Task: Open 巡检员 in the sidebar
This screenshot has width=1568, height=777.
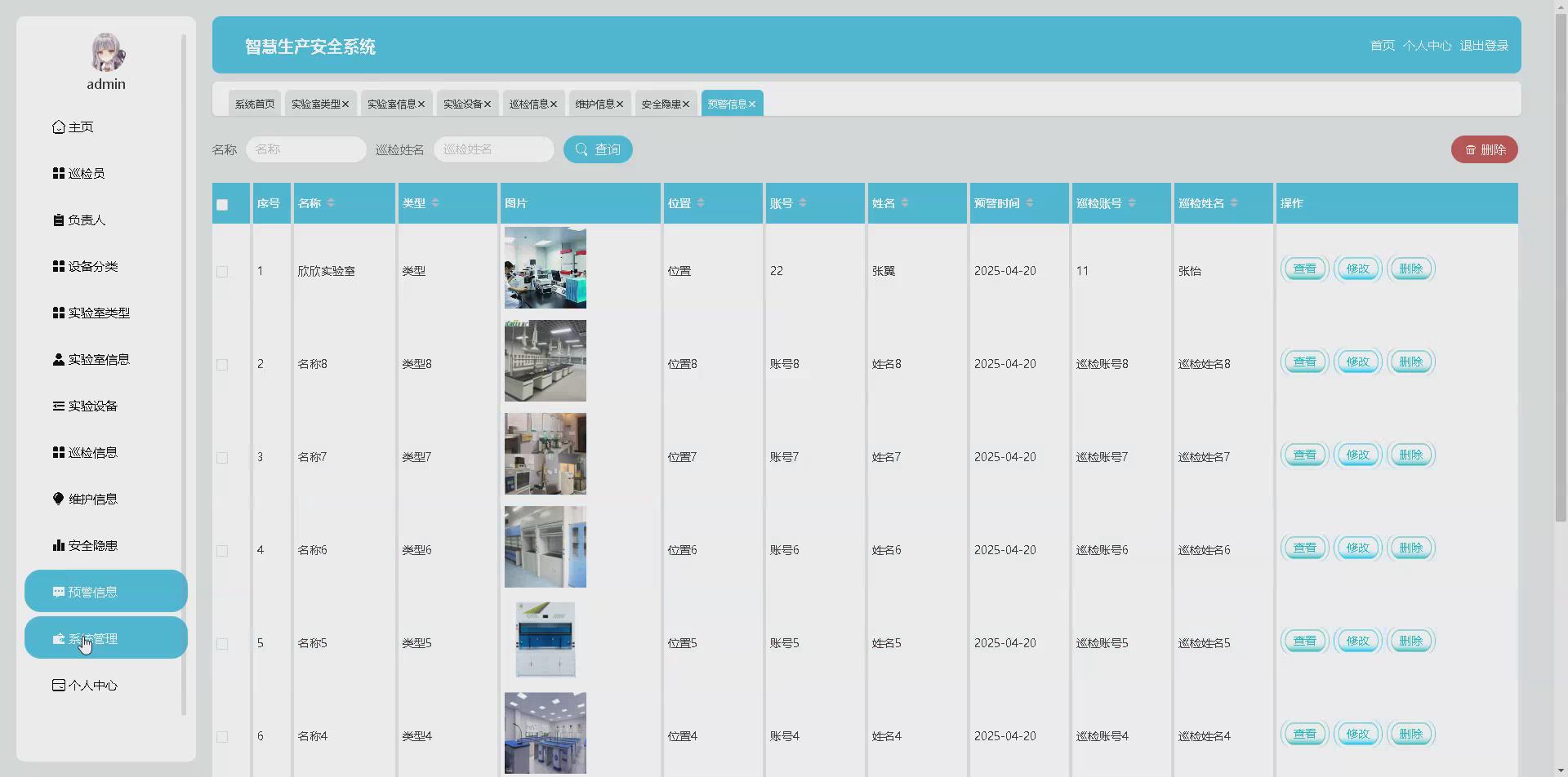Action: pos(105,174)
